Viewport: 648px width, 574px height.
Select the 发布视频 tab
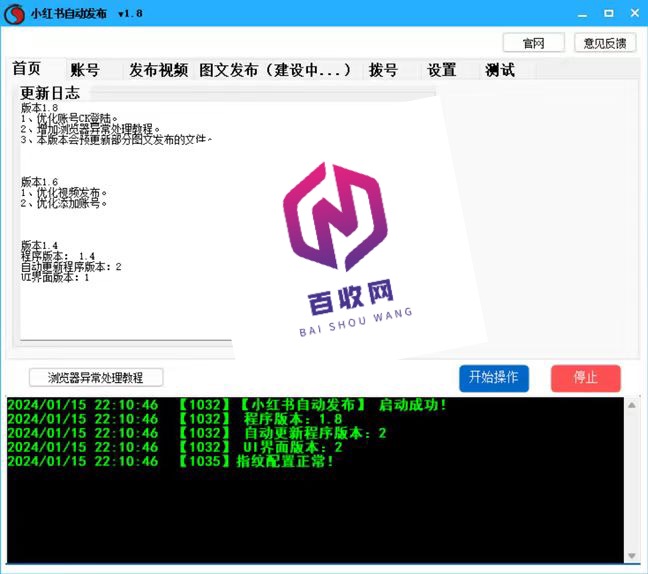[159, 69]
